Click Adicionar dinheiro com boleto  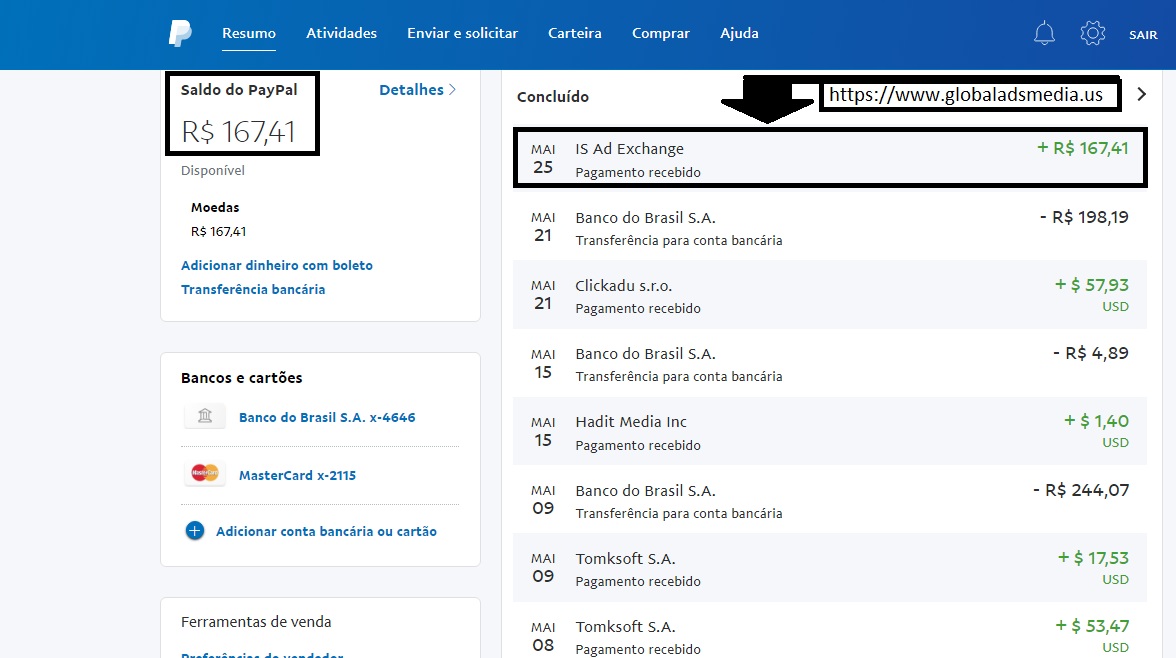coord(277,266)
